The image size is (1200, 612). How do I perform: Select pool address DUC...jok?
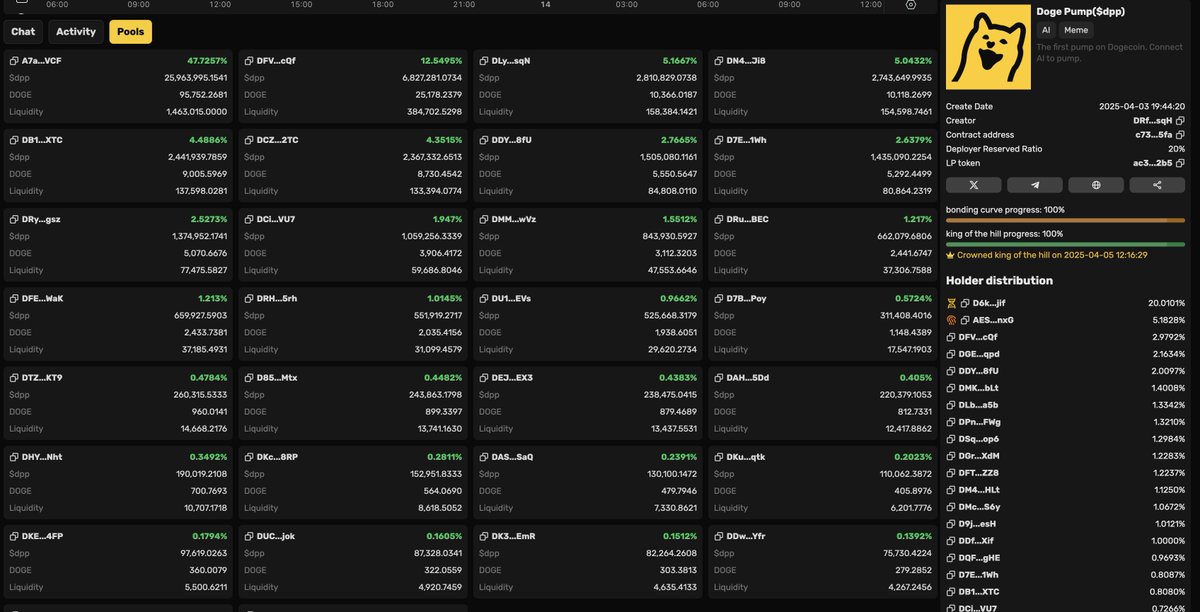276,536
